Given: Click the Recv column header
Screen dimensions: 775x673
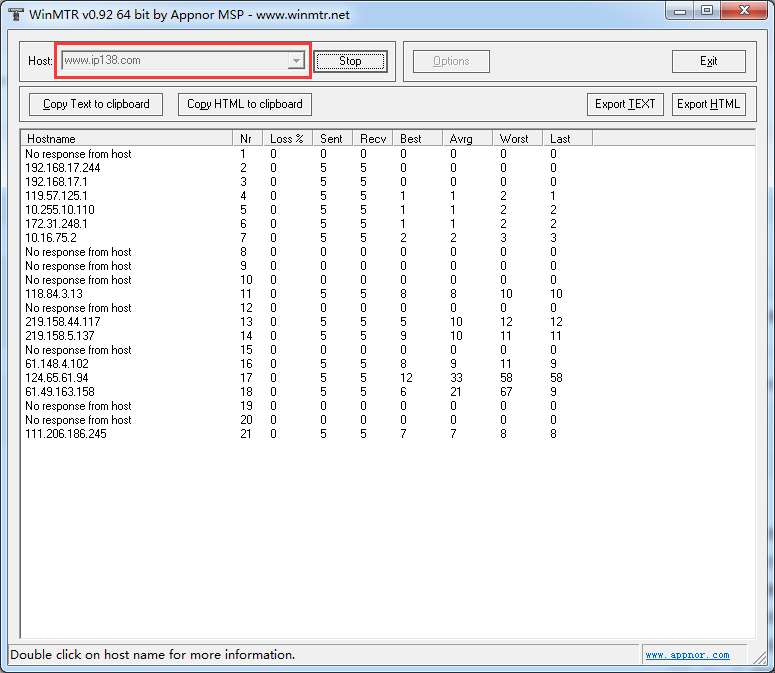Looking at the screenshot, I should (x=373, y=139).
